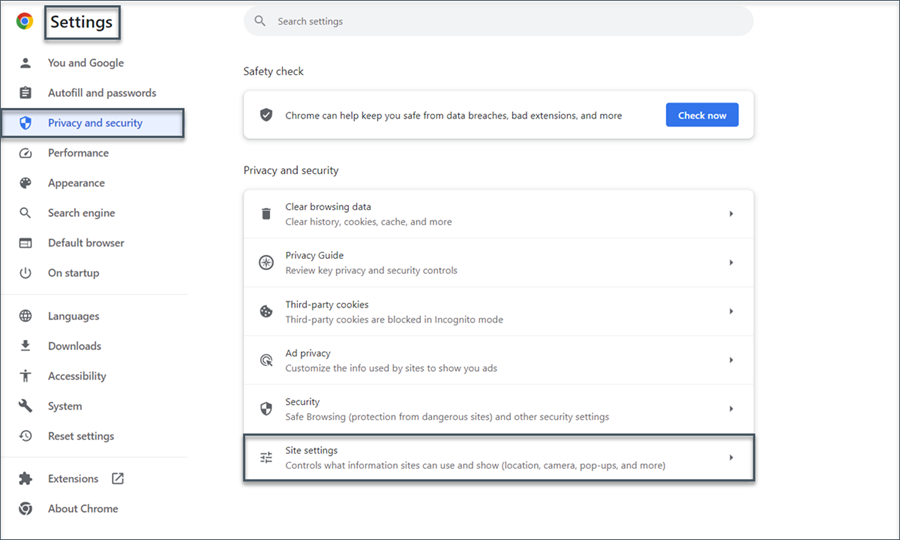
Task: Click the Safety check heading
Action: tap(273, 71)
